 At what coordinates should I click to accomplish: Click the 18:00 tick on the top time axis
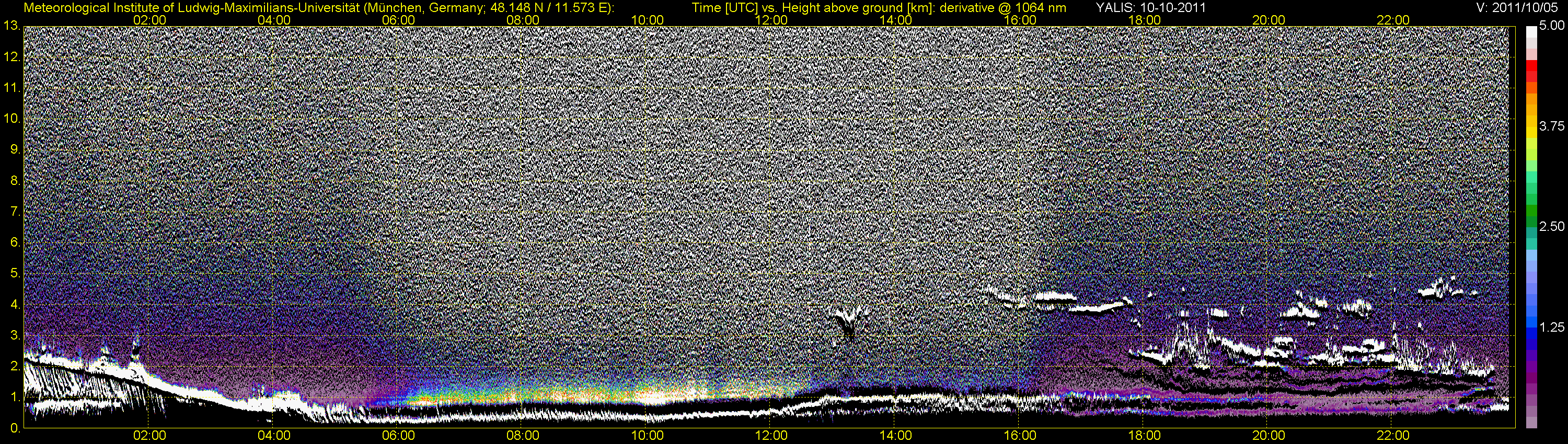(1144, 20)
